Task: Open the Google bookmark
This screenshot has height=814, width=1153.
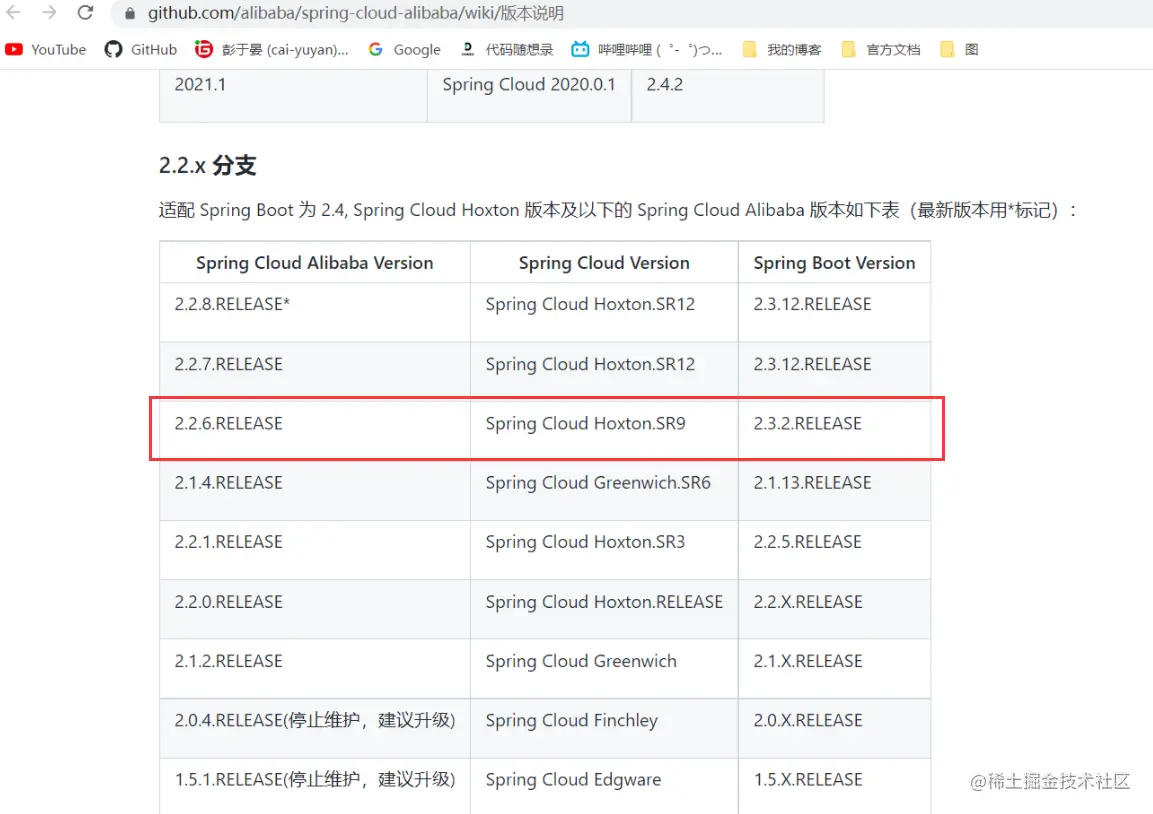Action: tap(404, 49)
